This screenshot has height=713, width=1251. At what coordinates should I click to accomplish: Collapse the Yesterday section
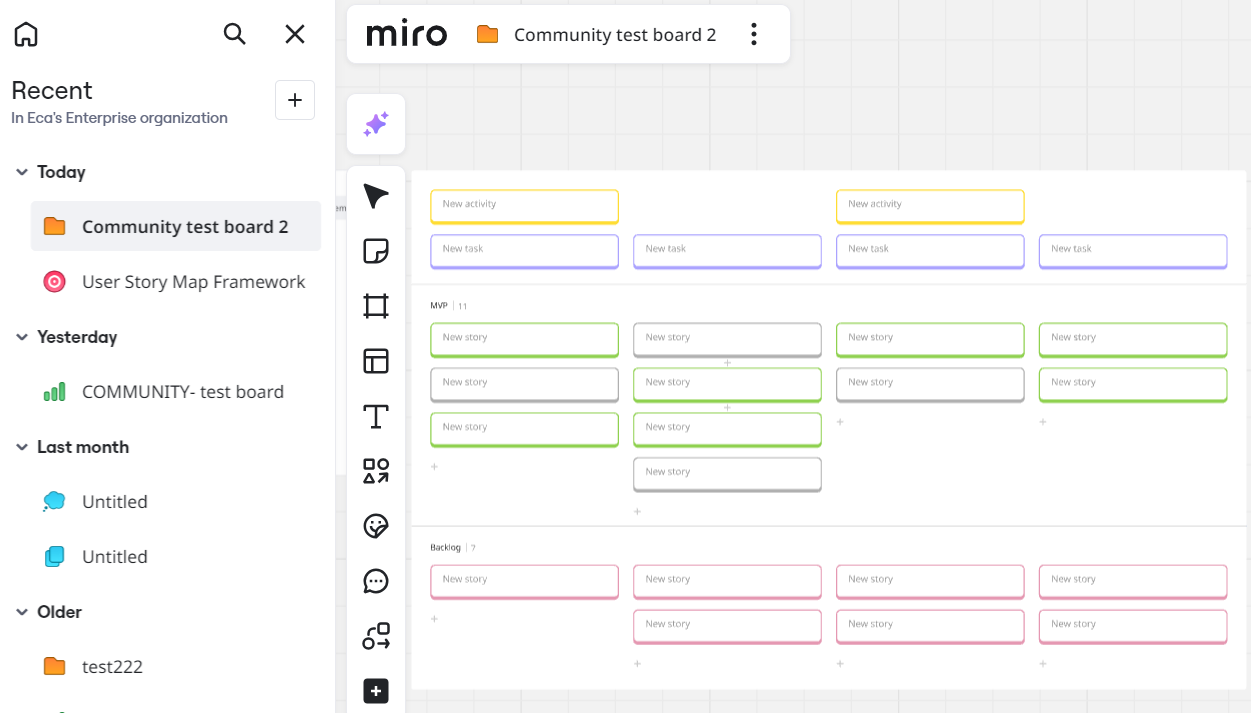pos(21,337)
